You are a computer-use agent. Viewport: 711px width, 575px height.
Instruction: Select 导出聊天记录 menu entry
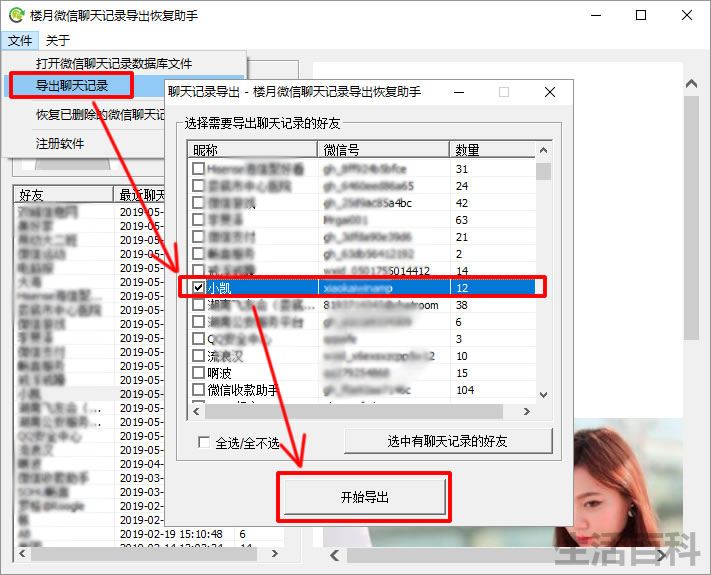coord(72,85)
